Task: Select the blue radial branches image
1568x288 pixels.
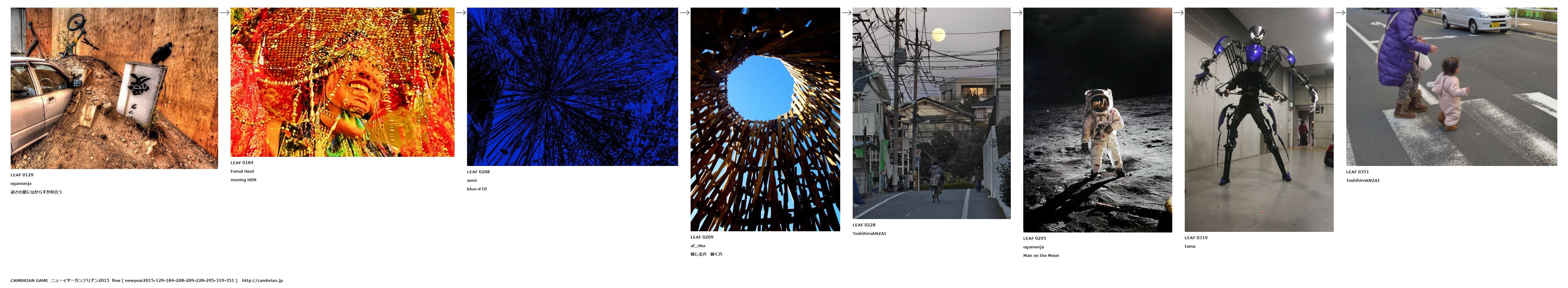Action: coord(572,87)
